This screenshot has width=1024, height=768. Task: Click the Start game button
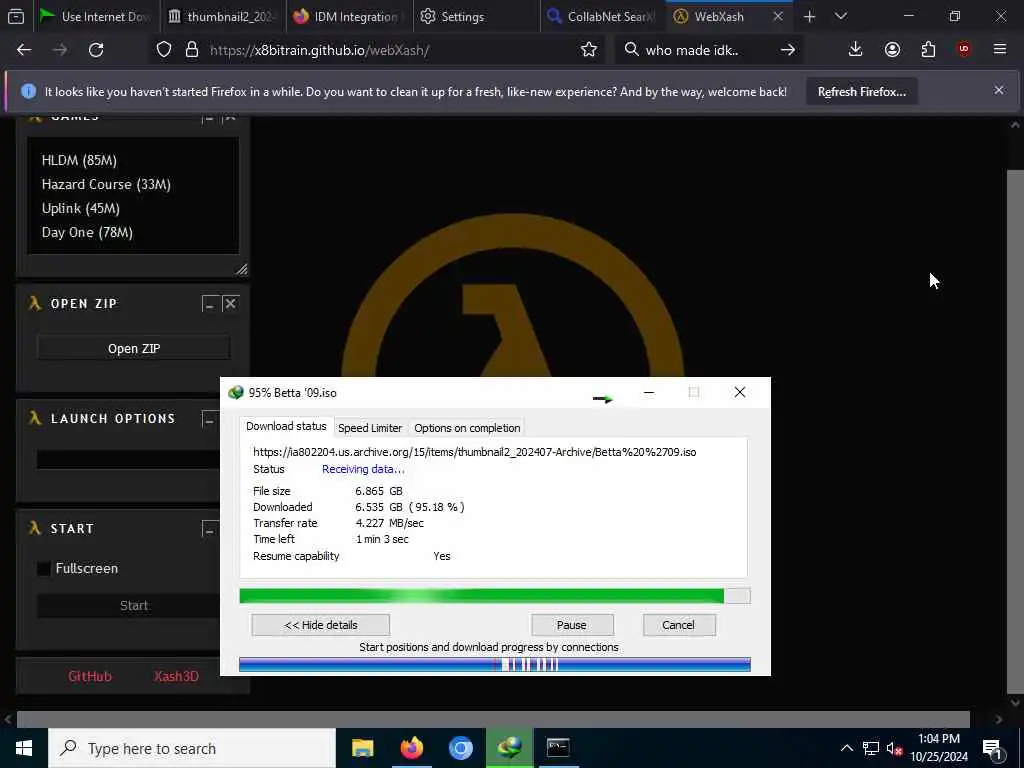(128, 605)
